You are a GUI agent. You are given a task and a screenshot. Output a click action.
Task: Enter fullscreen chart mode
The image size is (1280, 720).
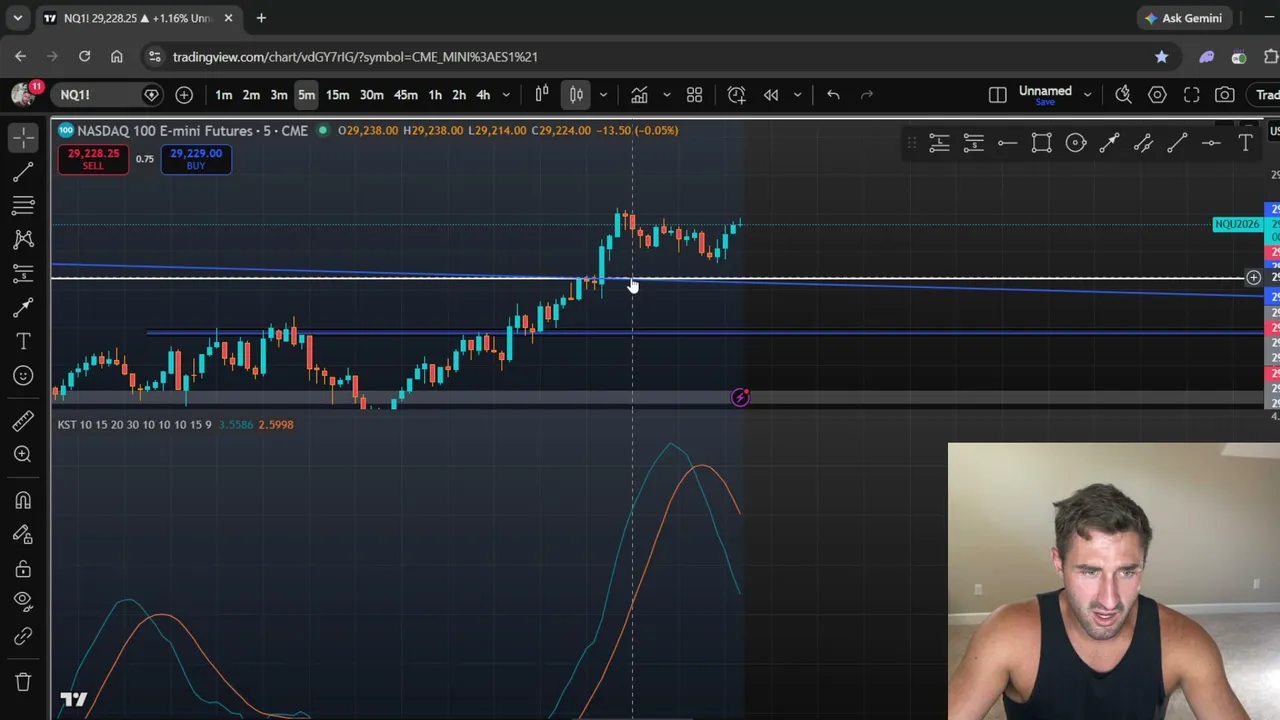point(1191,95)
